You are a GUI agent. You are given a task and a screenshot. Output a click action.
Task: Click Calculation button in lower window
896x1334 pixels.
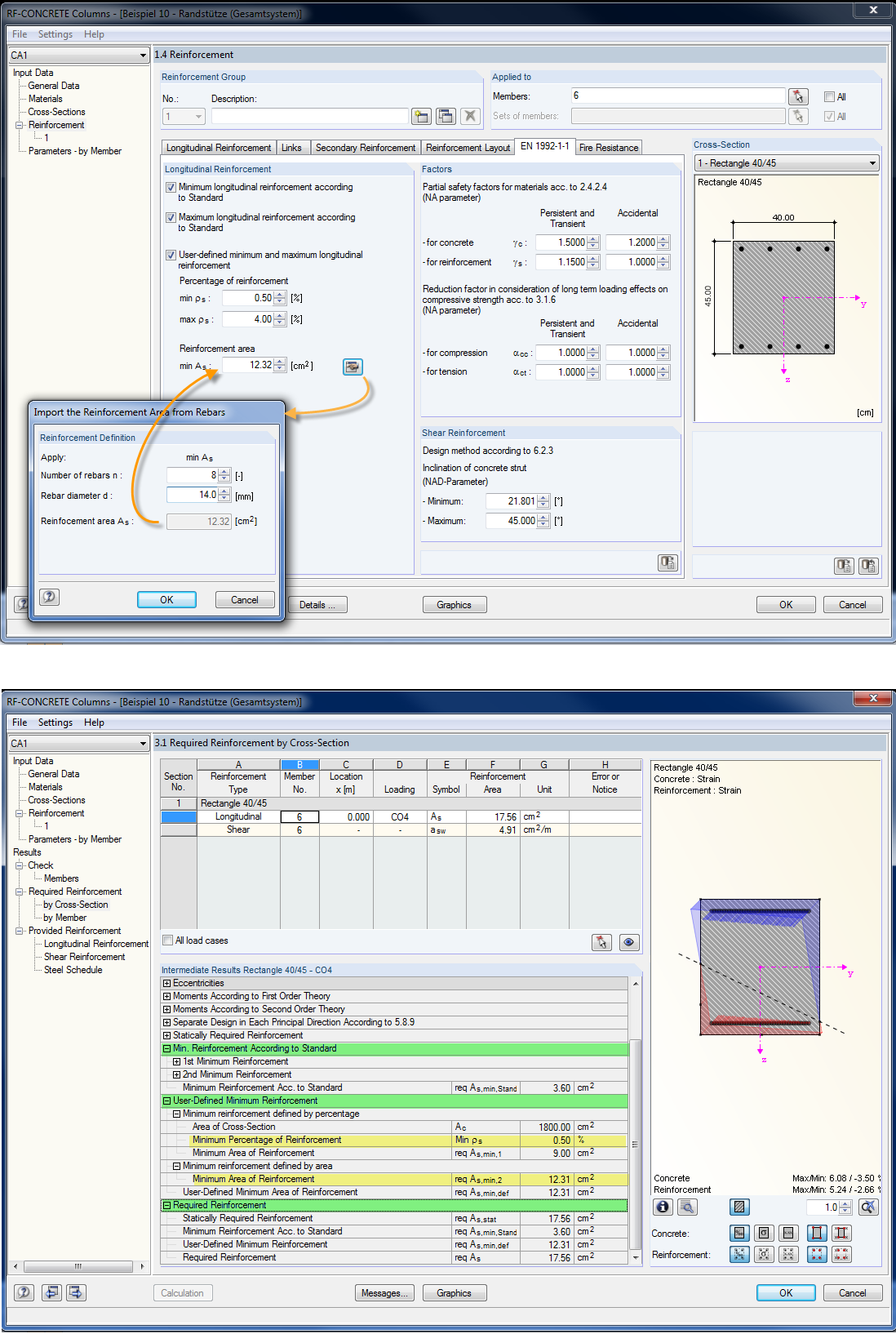click(183, 1293)
